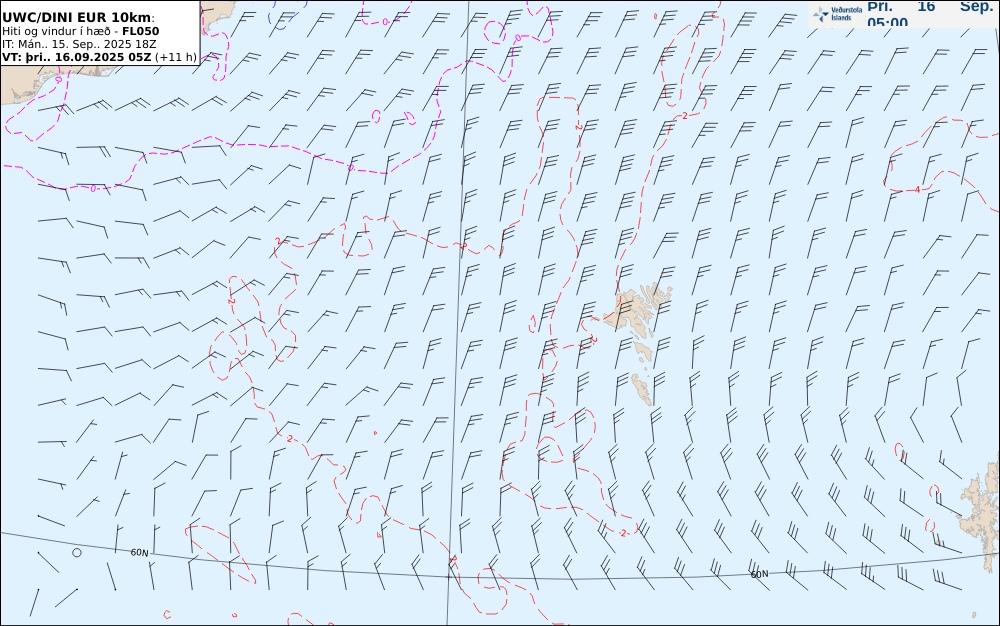Click the 60N label nearest the calm-wind circle

(140, 553)
